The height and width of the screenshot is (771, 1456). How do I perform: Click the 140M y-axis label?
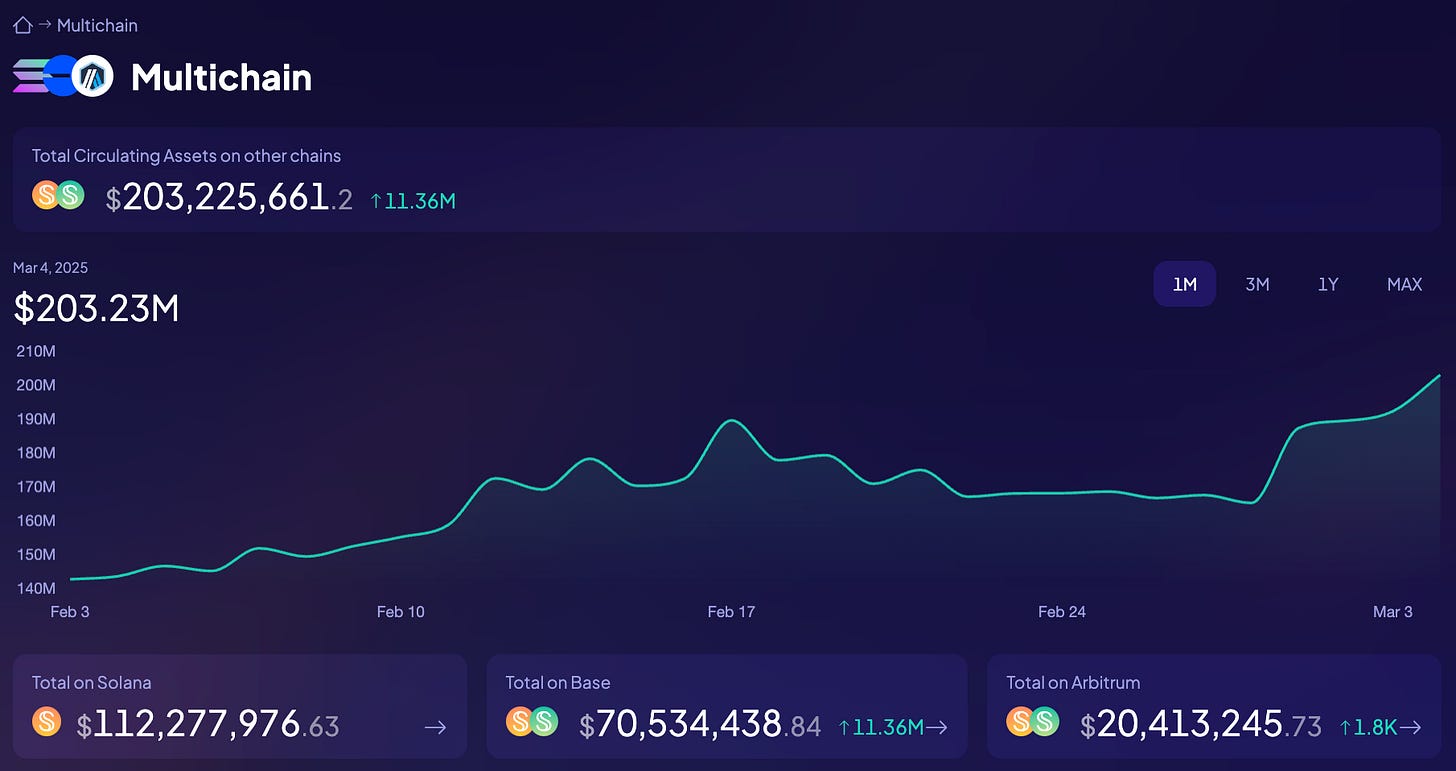[x=36, y=588]
